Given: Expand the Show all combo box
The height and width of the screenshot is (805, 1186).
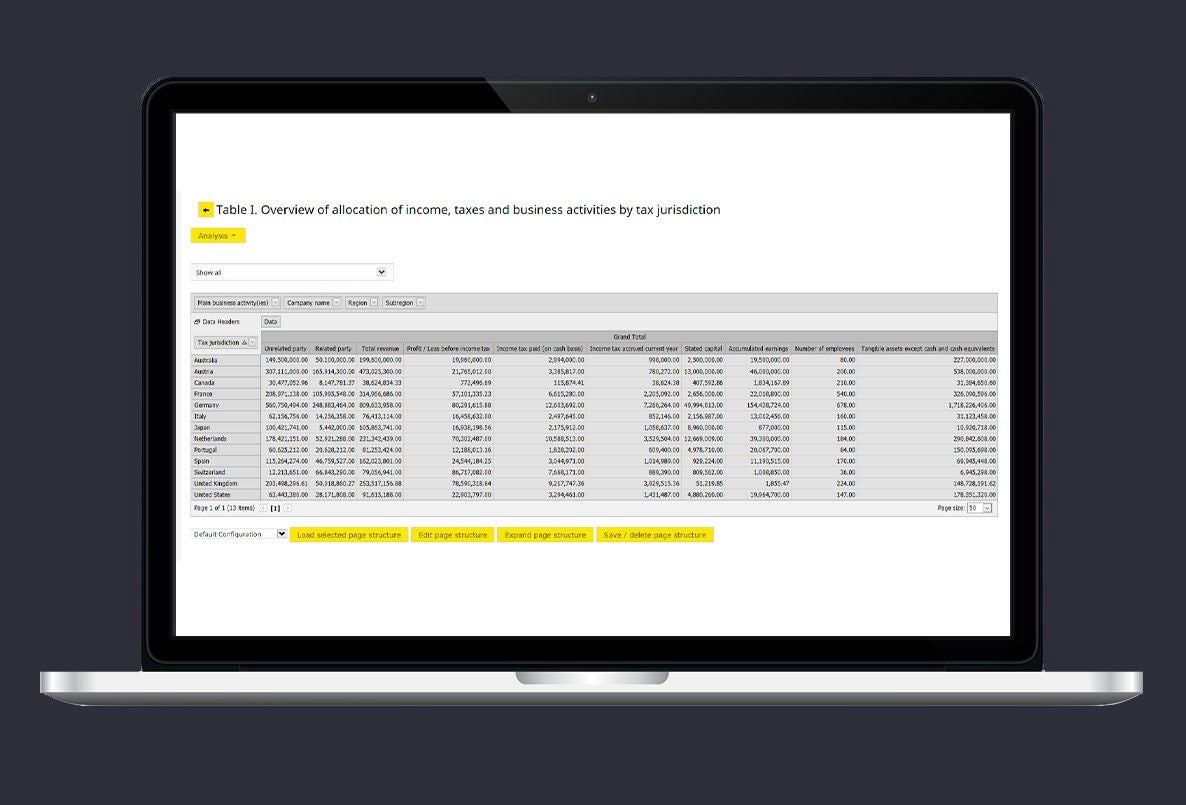Looking at the screenshot, I should (381, 272).
